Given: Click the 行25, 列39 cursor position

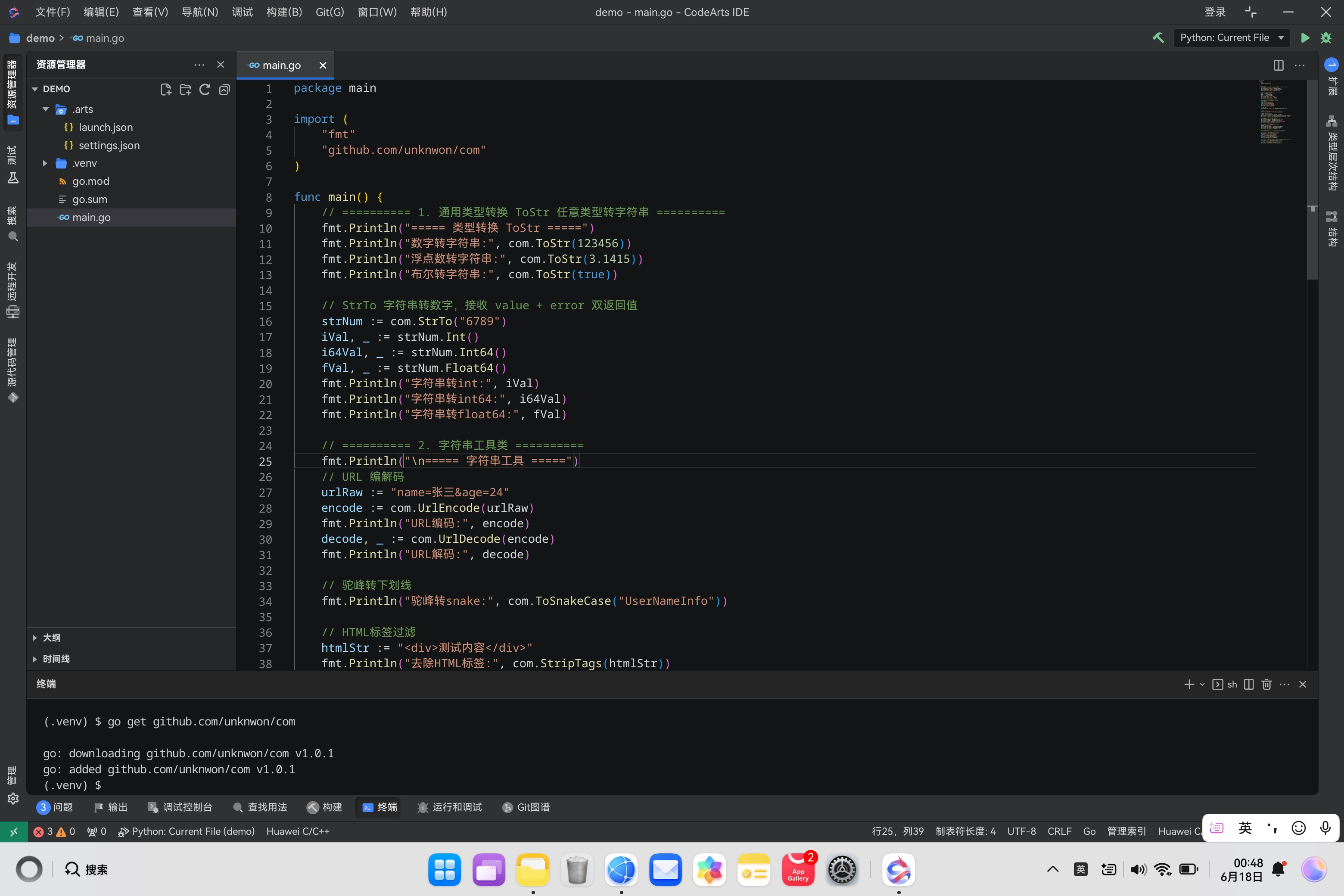Looking at the screenshot, I should [x=898, y=832].
